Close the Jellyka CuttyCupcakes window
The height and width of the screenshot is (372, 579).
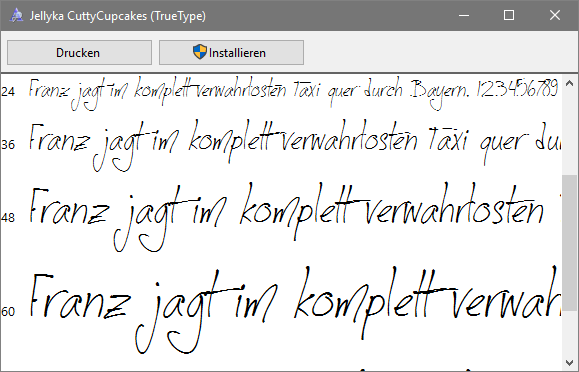pyautogui.click(x=555, y=16)
